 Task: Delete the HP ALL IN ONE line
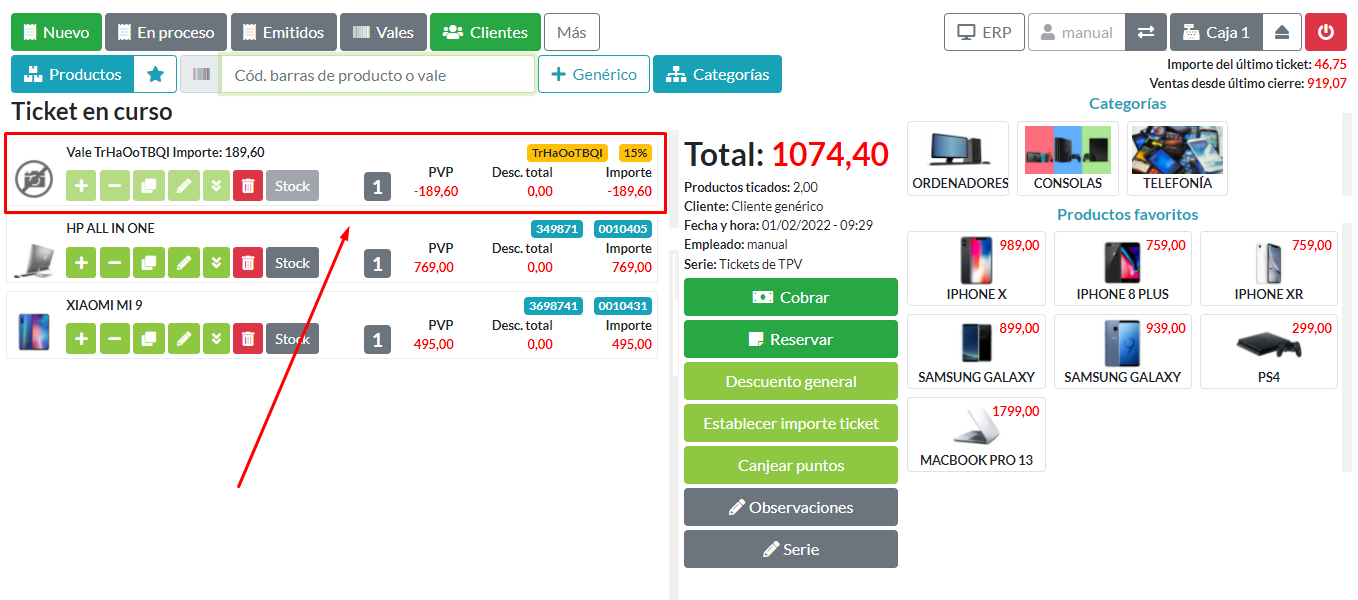tap(248, 263)
